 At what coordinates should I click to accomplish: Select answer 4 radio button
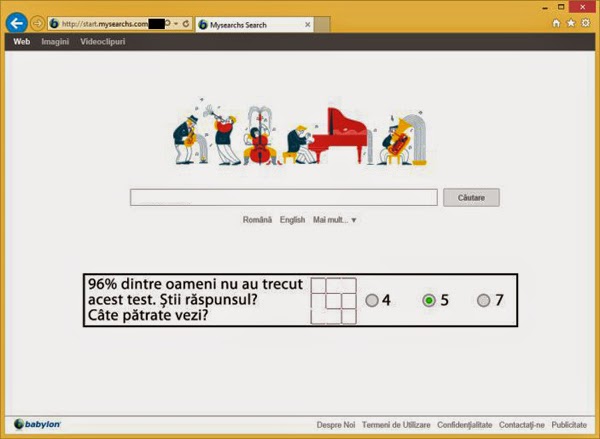372,300
